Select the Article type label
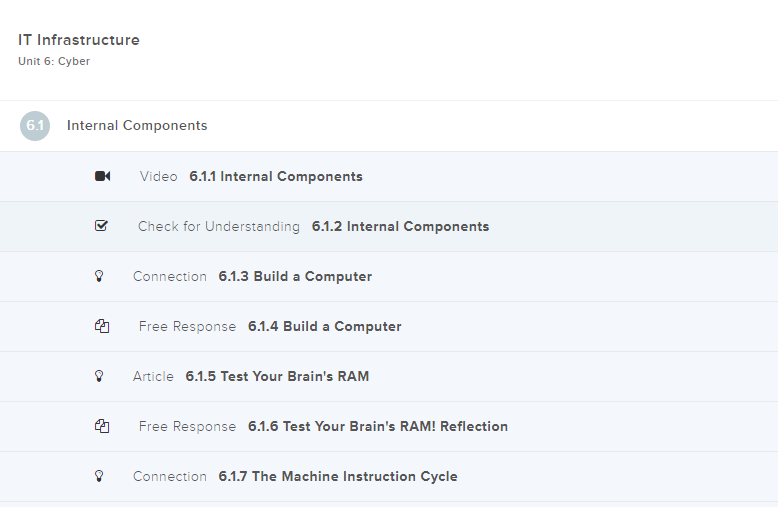The image size is (778, 507). tap(153, 377)
